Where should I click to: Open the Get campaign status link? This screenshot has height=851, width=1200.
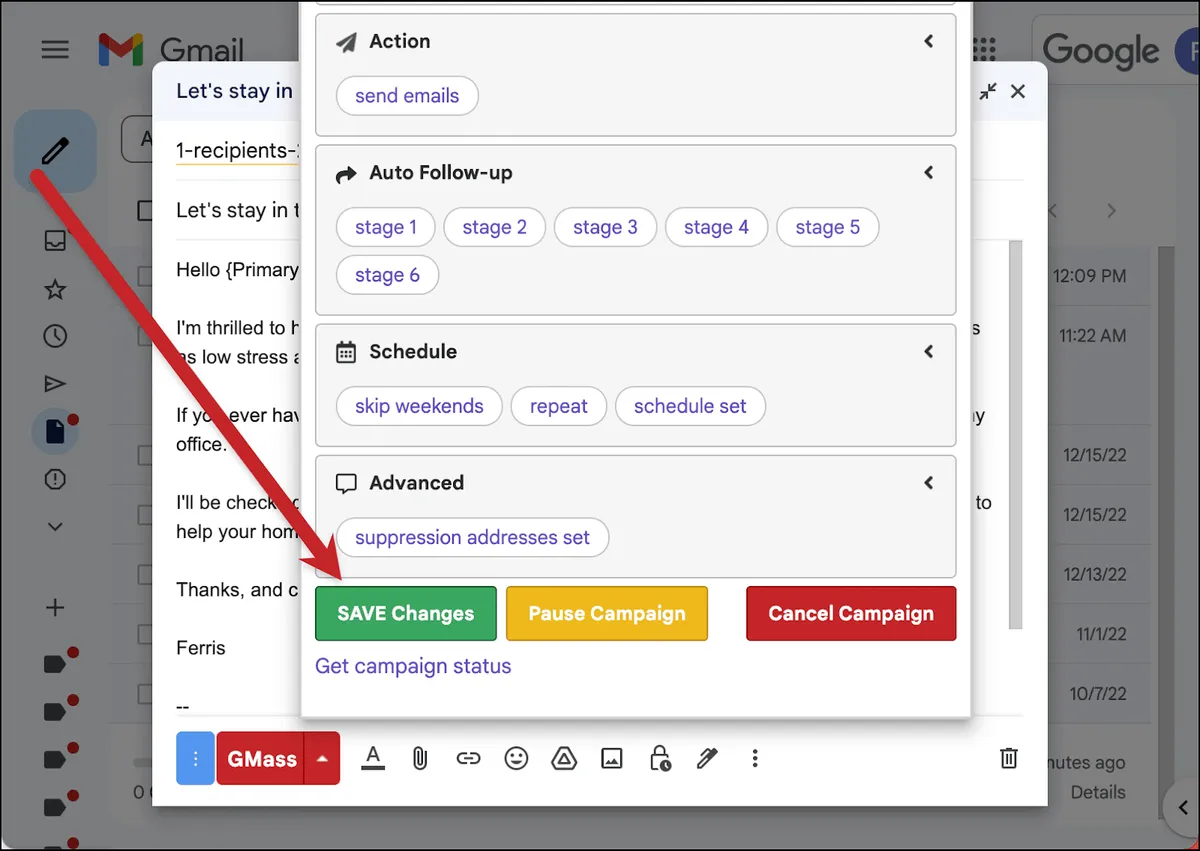click(413, 666)
